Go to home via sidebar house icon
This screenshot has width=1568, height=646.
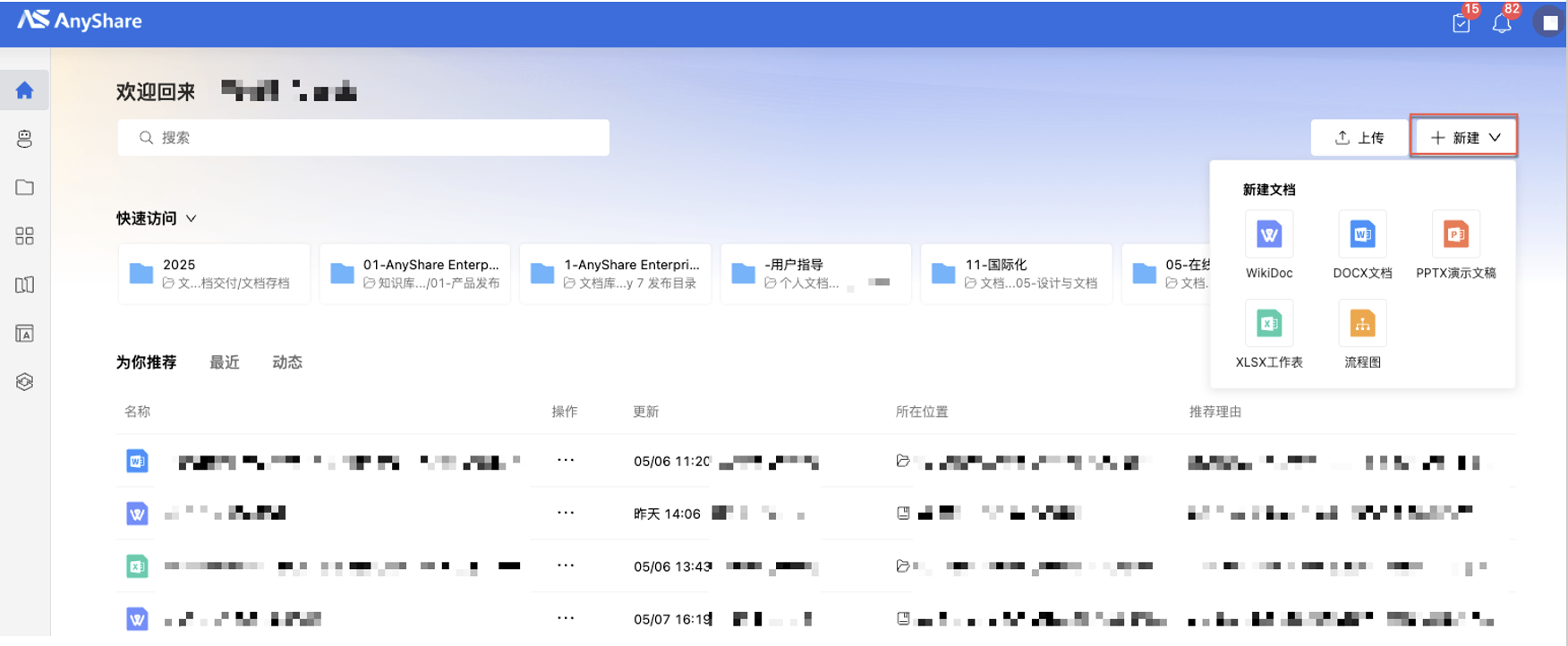coord(24,90)
